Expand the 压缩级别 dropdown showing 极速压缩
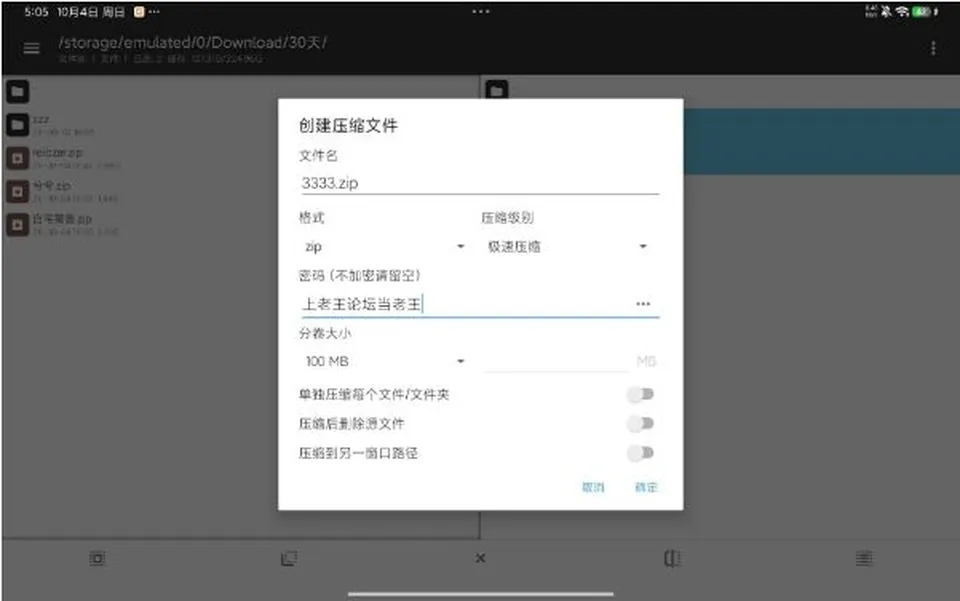The image size is (960, 601). [x=566, y=247]
